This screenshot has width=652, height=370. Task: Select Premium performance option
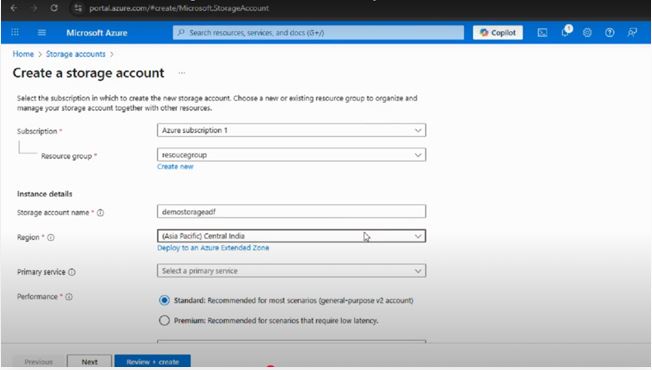click(x=164, y=321)
